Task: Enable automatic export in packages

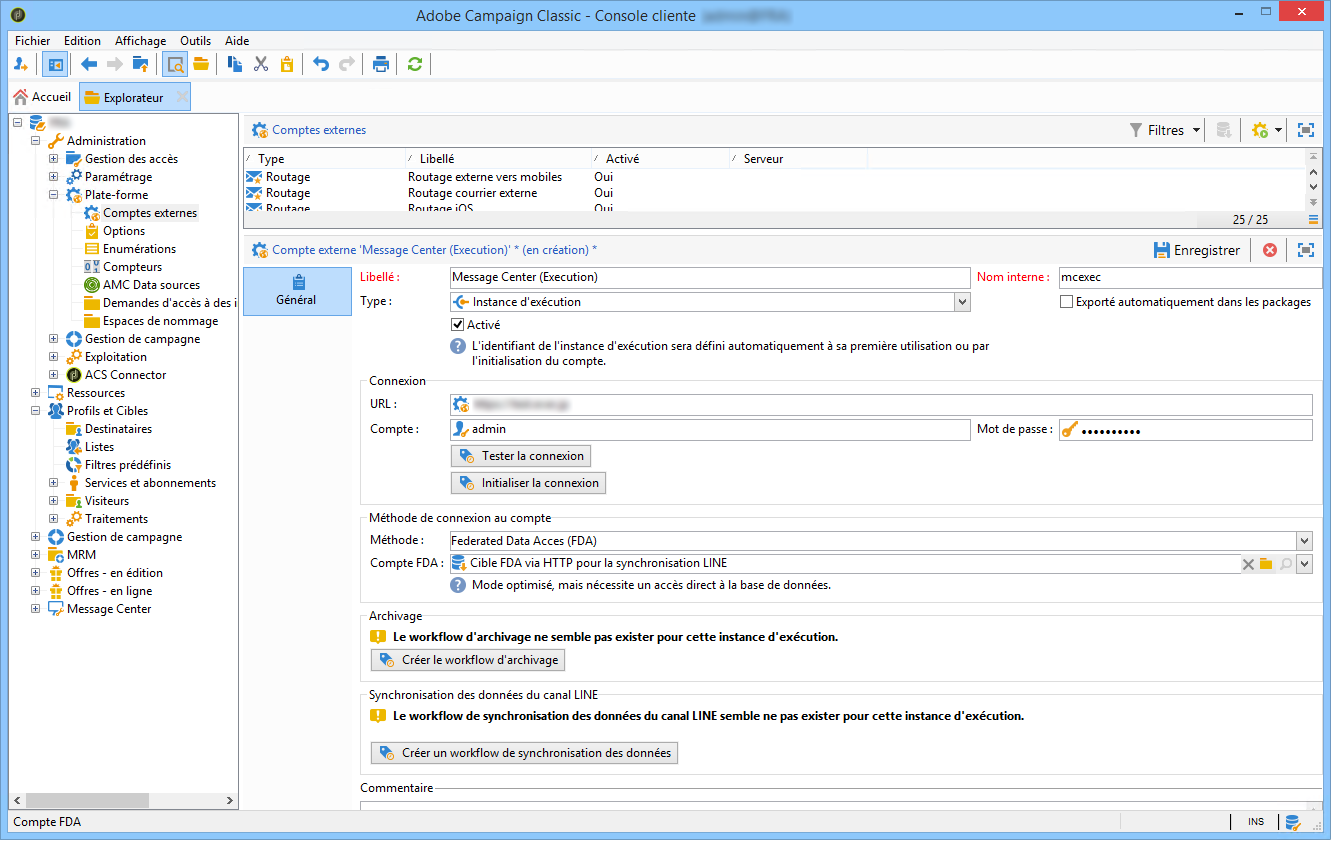Action: click(x=1066, y=302)
